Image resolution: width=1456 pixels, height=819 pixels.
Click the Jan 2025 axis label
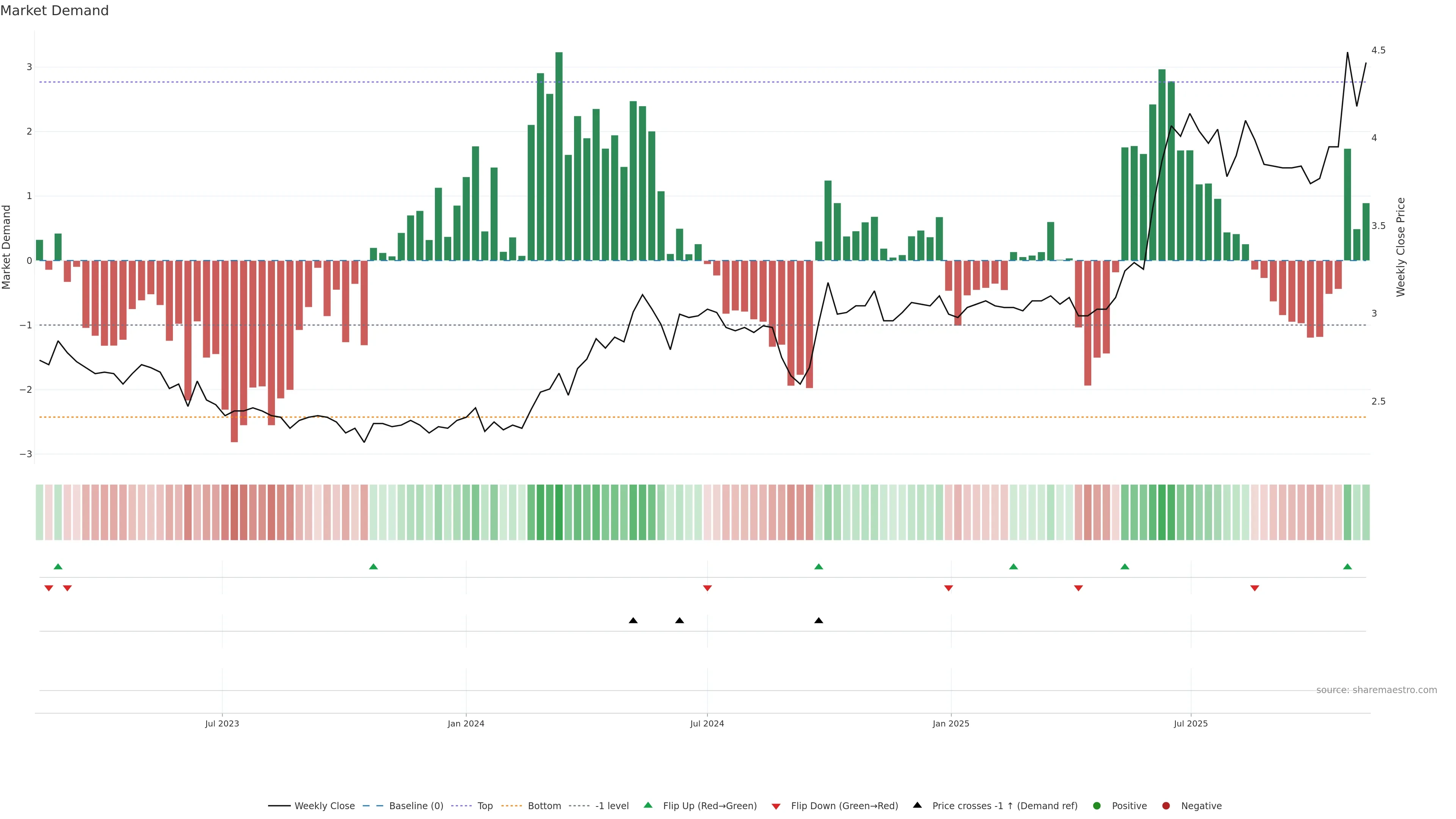pos(951,723)
